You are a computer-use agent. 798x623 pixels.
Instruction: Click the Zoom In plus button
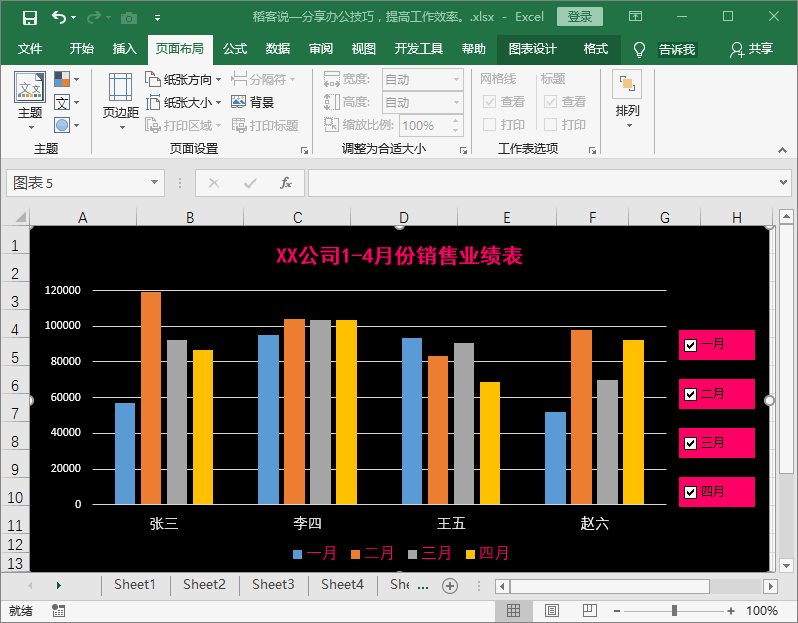coord(731,611)
